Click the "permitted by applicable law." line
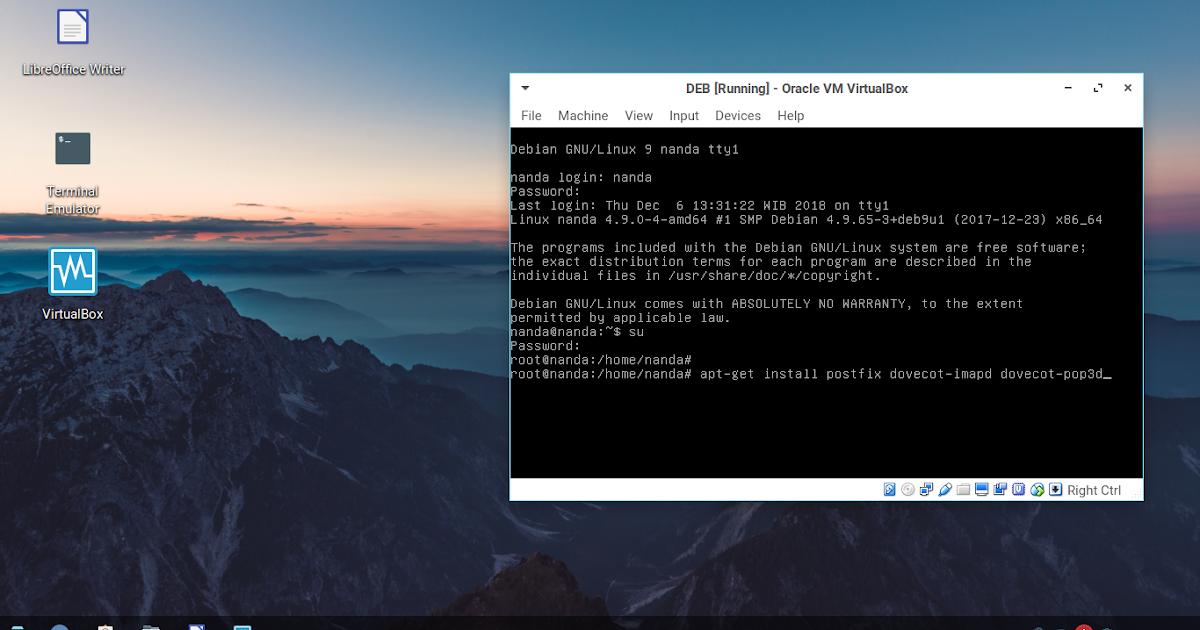This screenshot has width=1200, height=630. point(620,317)
